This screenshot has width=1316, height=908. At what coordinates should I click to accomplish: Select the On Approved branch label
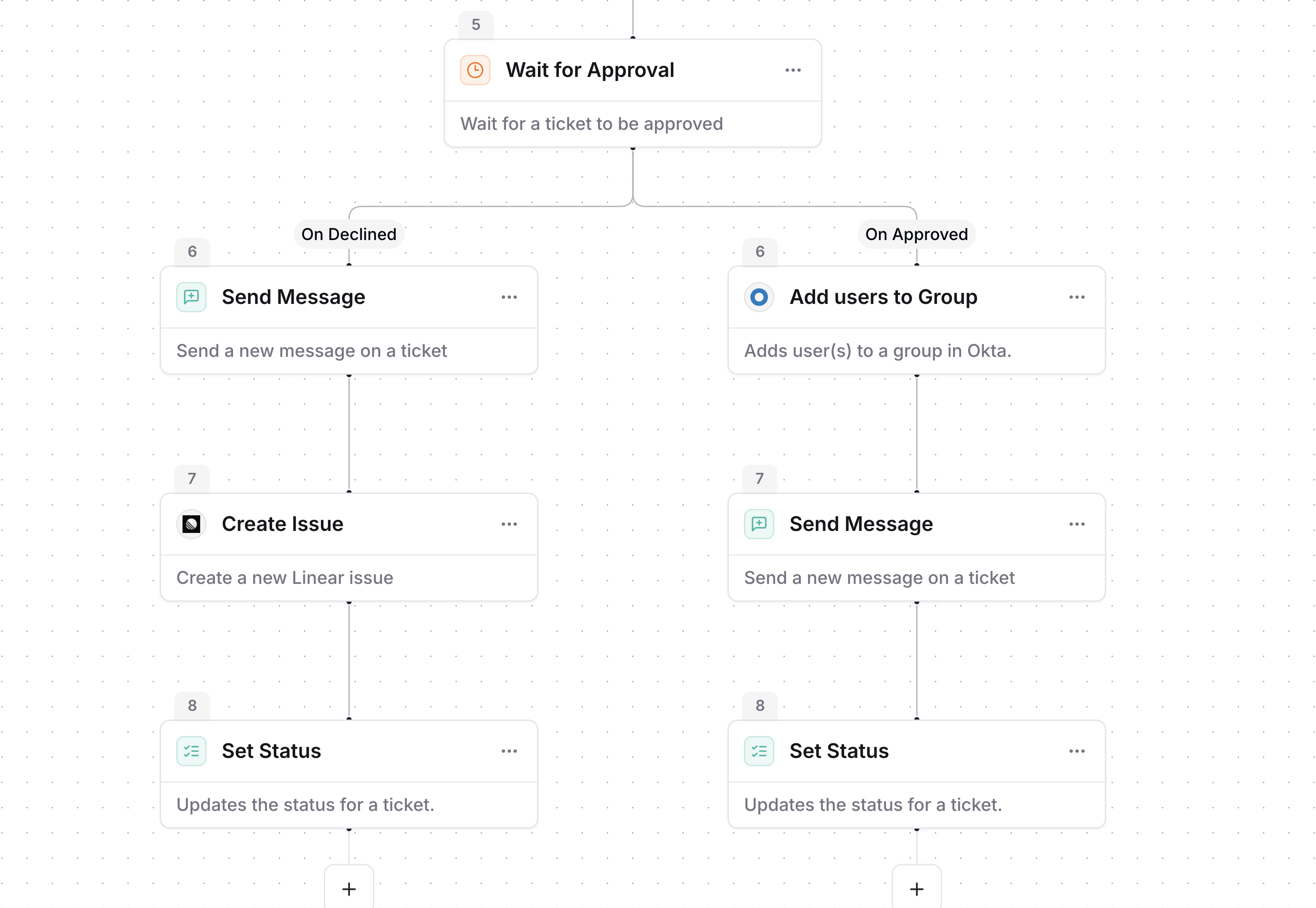pos(916,234)
